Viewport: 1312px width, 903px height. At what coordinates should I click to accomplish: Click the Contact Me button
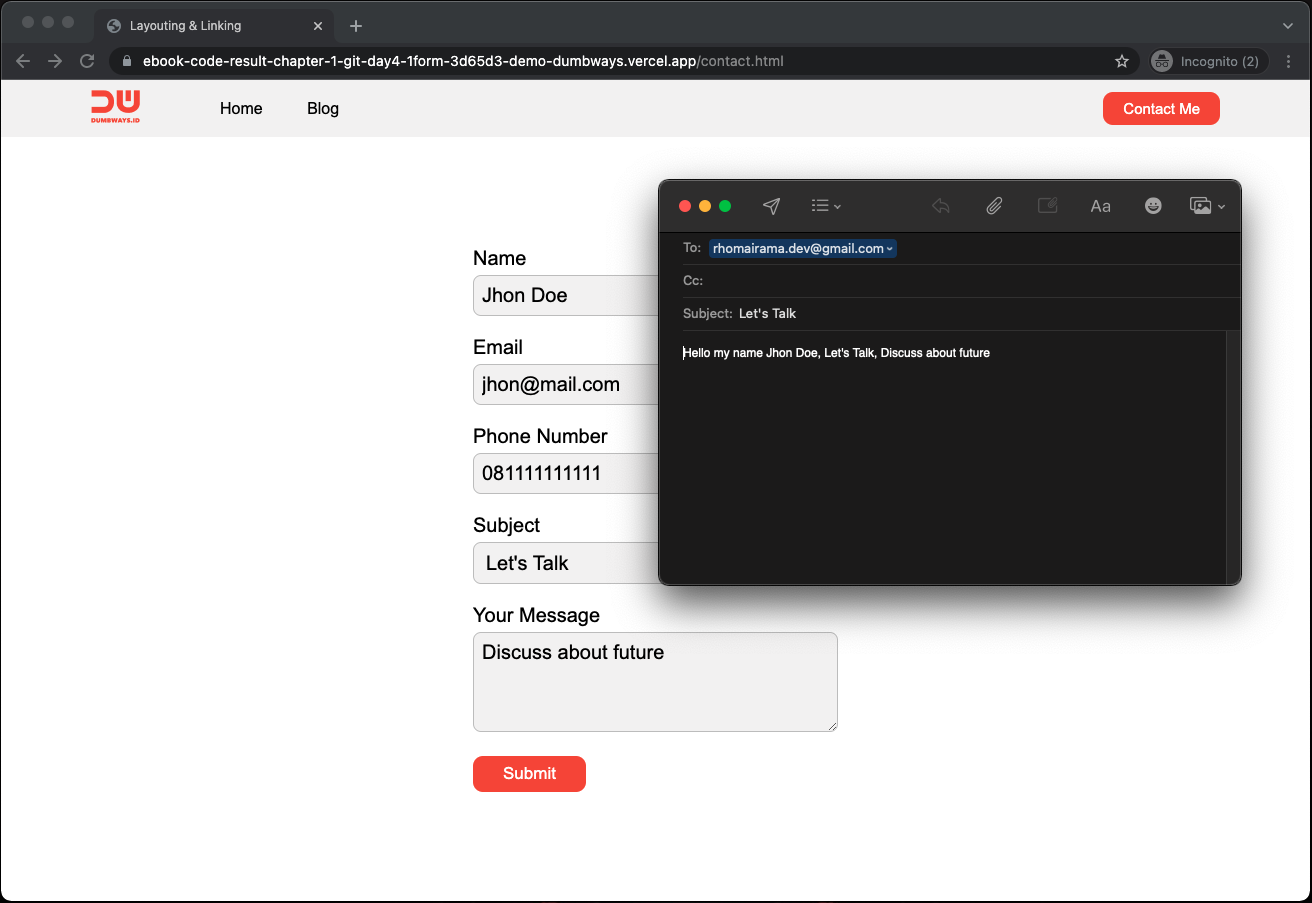(x=1161, y=108)
